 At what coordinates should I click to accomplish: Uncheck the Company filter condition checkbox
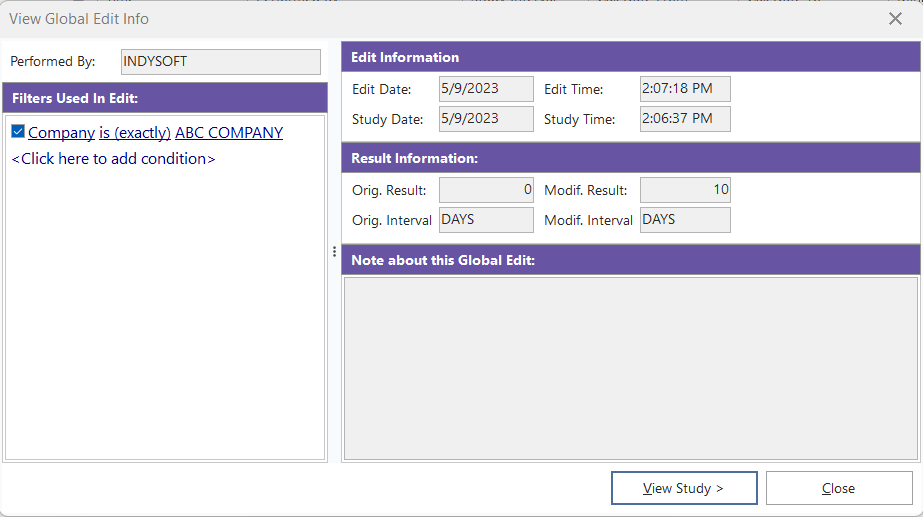[18, 132]
